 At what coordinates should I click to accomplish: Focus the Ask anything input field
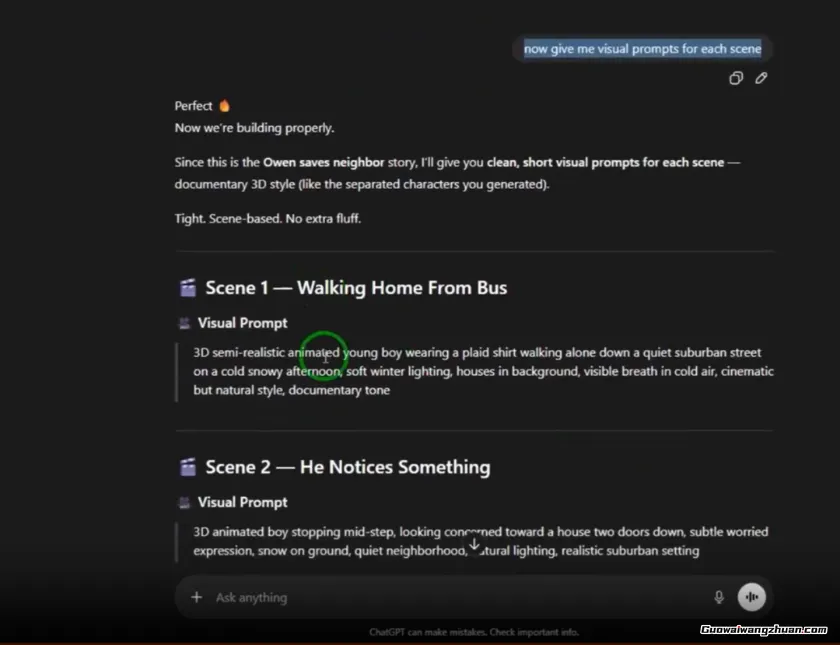pyautogui.click(x=450, y=597)
